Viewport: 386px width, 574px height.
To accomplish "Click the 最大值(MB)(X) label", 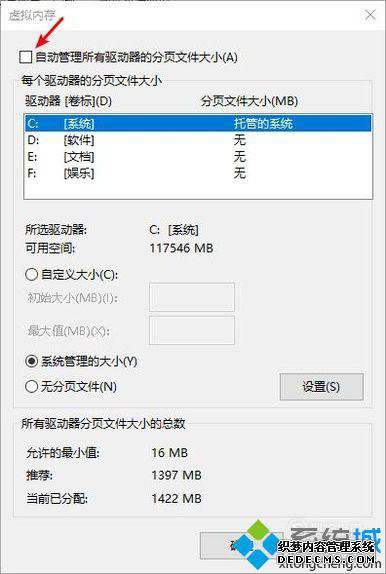I will pyautogui.click(x=68, y=331).
